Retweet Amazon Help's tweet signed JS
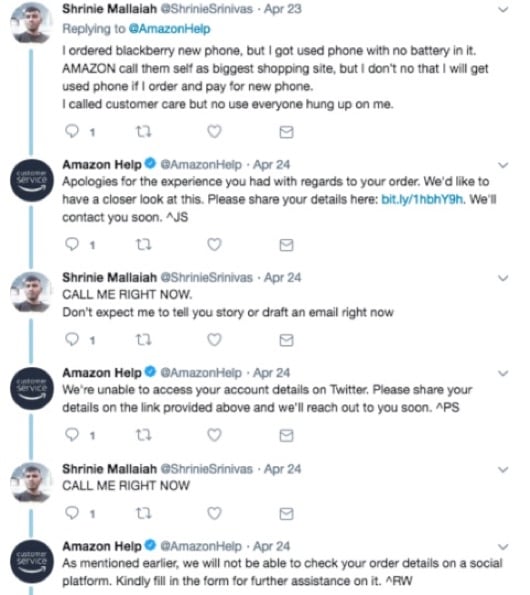The height and width of the screenshot is (595, 530). tap(143, 245)
